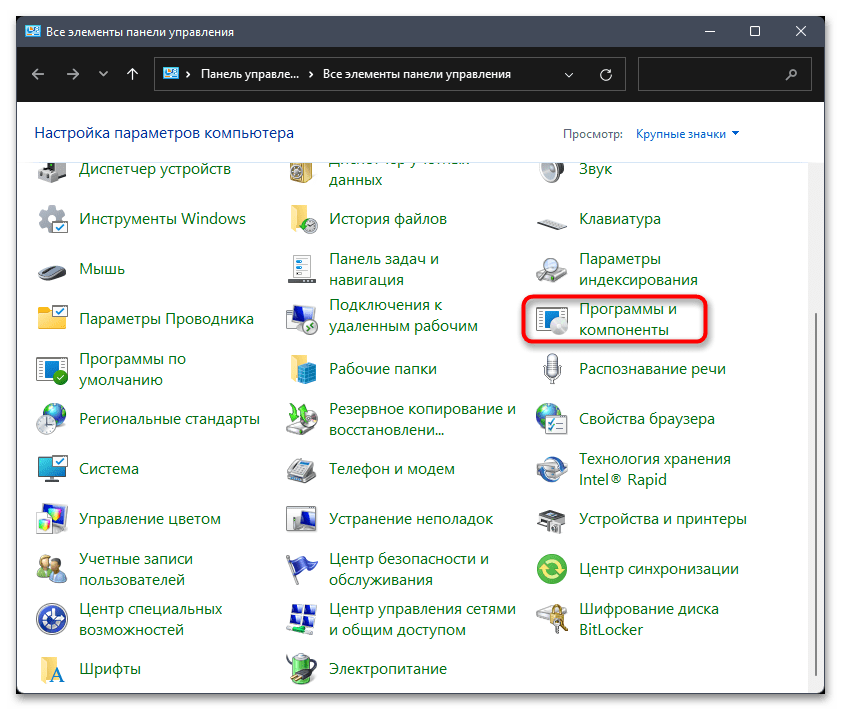This screenshot has height=710, width=841.
Task: Open the Центр синхронизации link
Action: [x=659, y=569]
